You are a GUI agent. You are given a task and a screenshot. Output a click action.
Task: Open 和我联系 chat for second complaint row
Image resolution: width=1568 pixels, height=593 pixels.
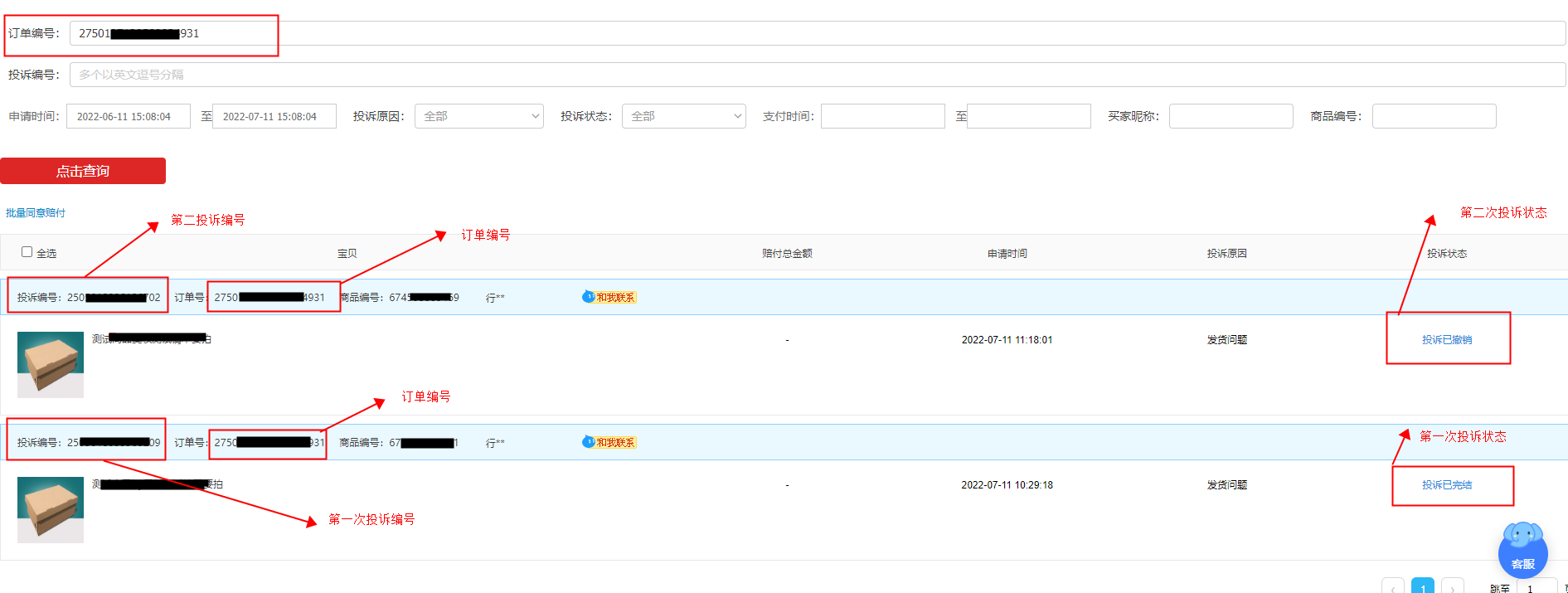(x=609, y=442)
